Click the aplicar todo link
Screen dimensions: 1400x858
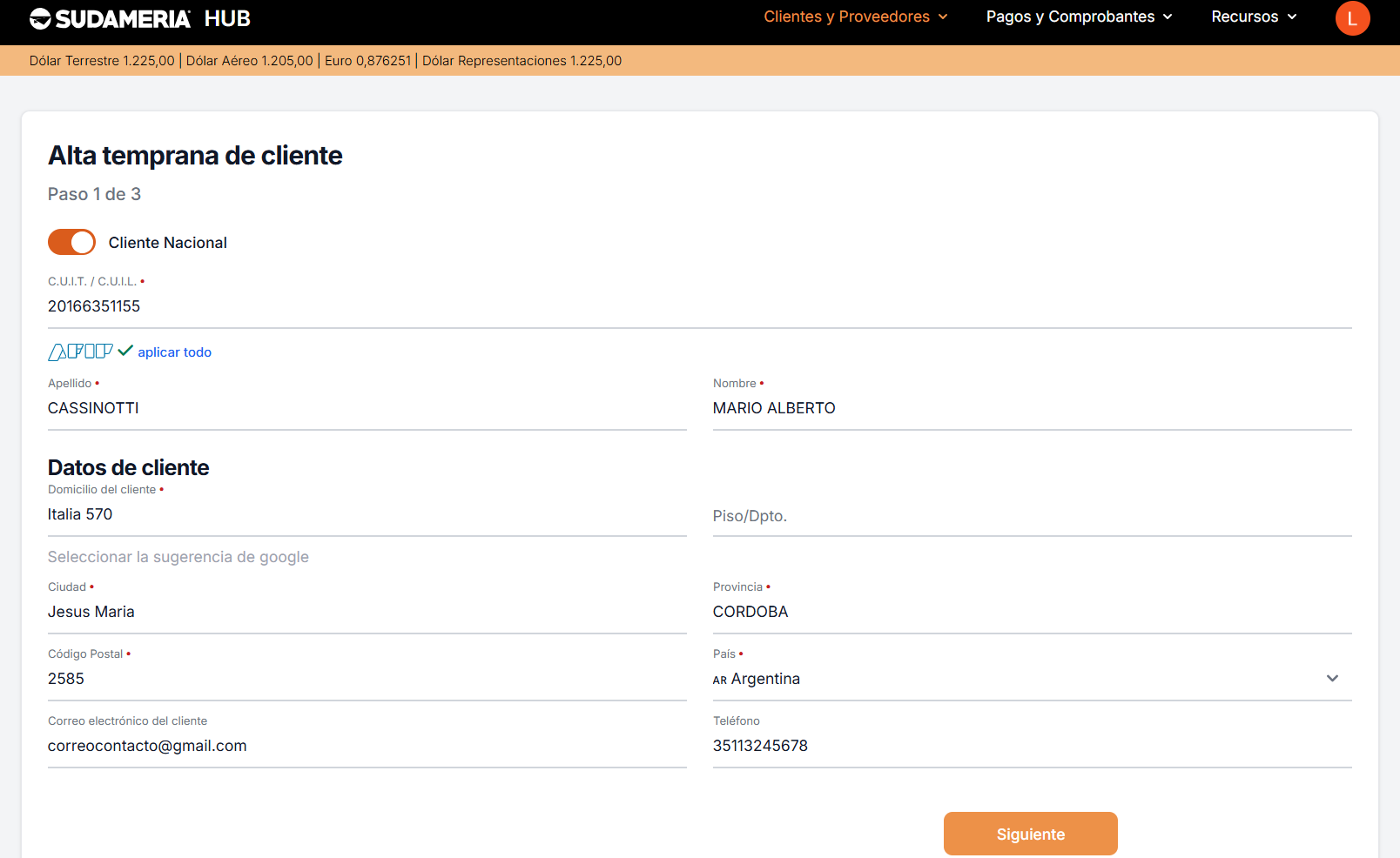(x=174, y=352)
